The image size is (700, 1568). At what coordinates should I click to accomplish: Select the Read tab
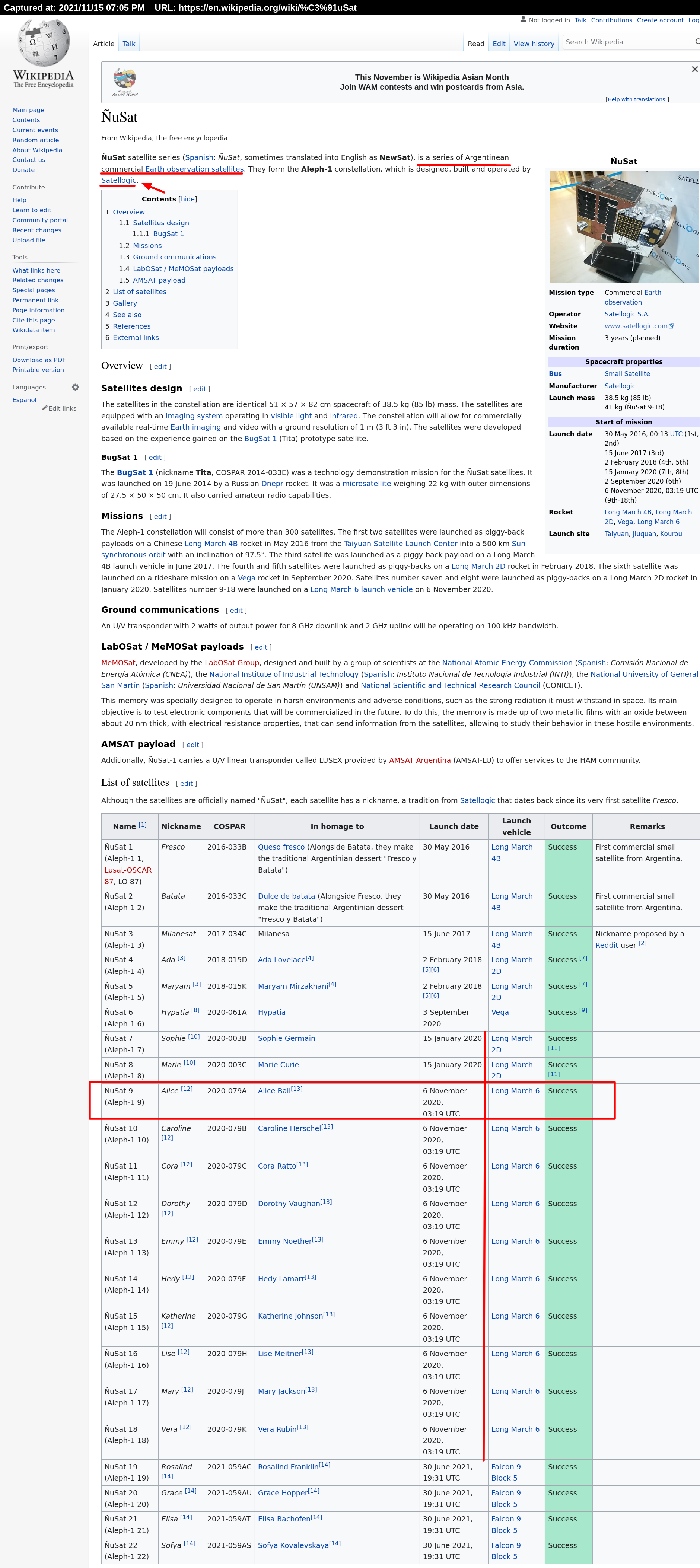tap(476, 44)
